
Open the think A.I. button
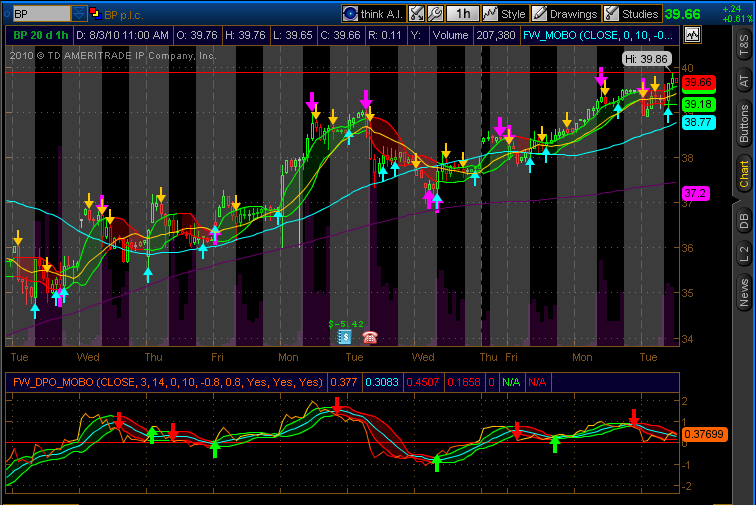[x=373, y=14]
